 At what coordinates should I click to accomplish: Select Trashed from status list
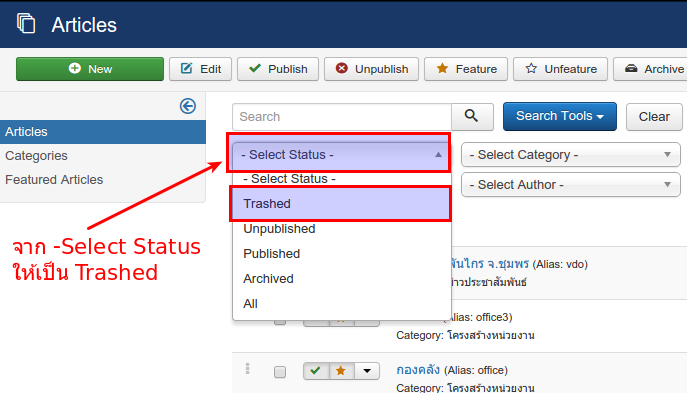[341, 204]
